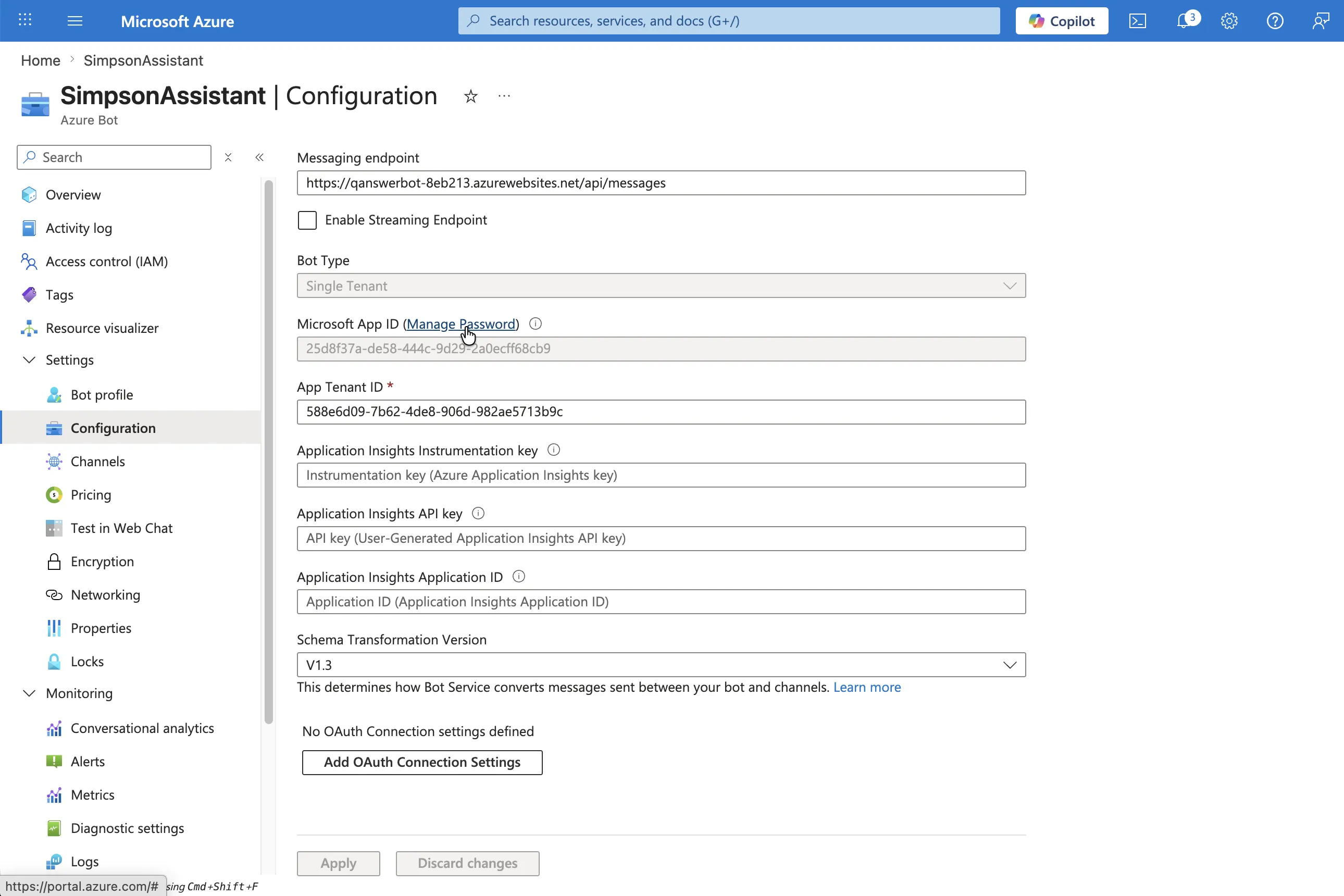Open the help question mark icon
The height and width of the screenshot is (896, 1344).
pos(1275,21)
